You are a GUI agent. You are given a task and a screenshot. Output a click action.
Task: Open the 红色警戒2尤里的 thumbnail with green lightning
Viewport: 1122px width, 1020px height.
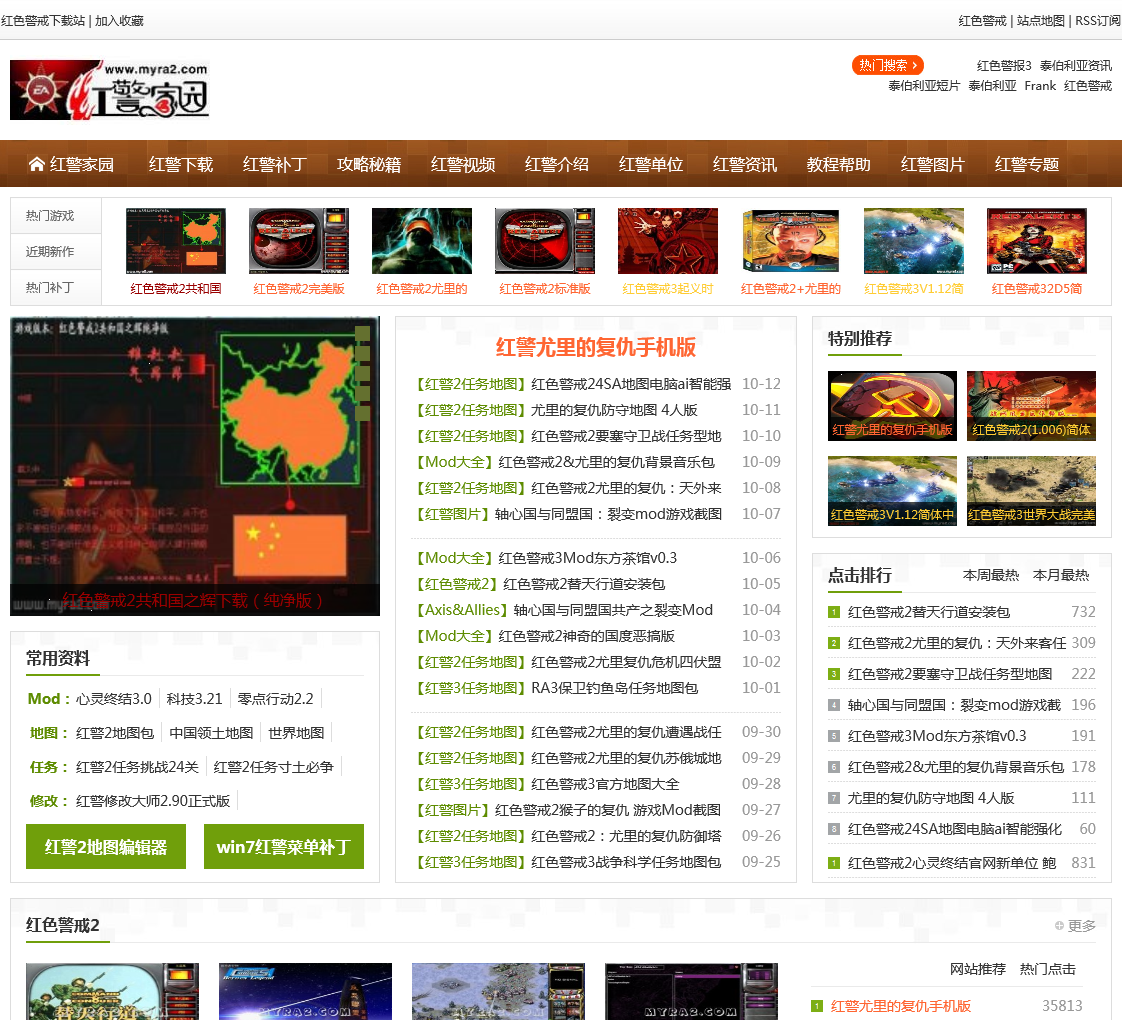tap(422, 241)
